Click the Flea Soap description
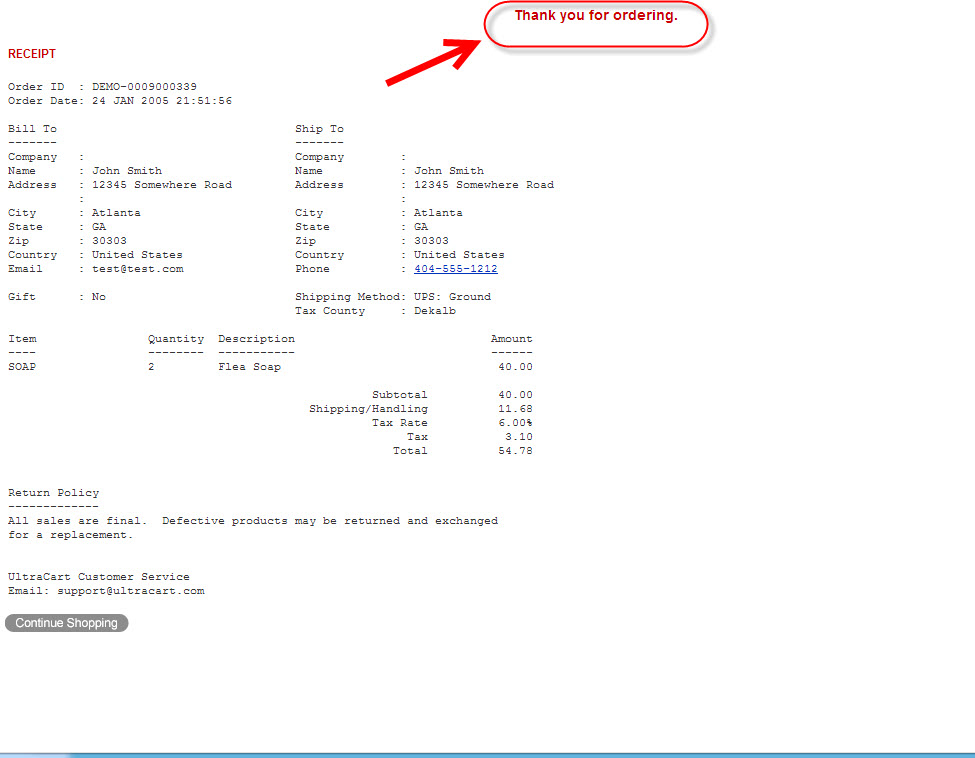 (x=249, y=367)
